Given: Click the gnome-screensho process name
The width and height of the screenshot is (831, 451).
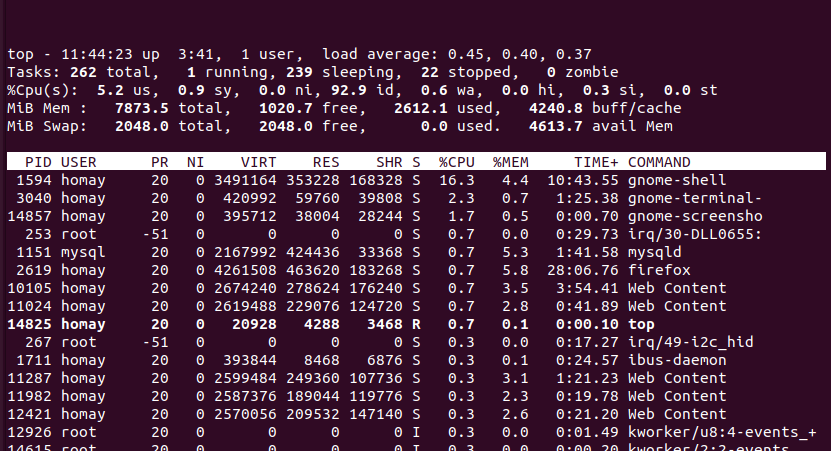Looking at the screenshot, I should coord(695,216).
